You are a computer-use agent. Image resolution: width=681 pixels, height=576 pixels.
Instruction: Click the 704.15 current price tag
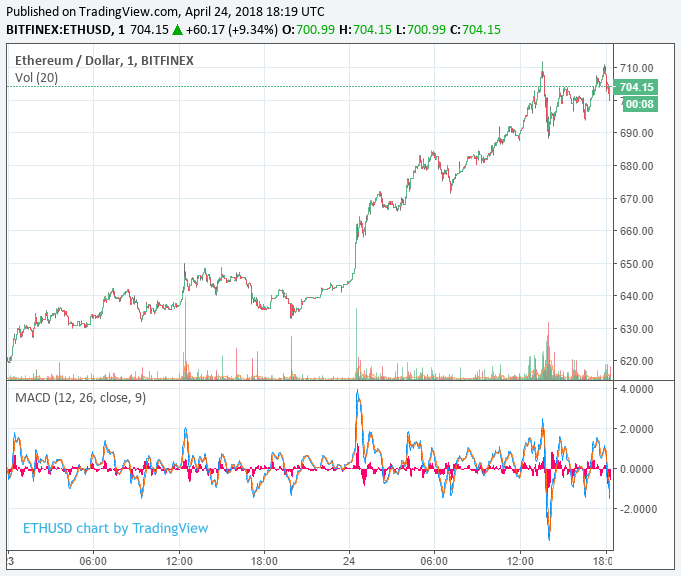click(636, 87)
